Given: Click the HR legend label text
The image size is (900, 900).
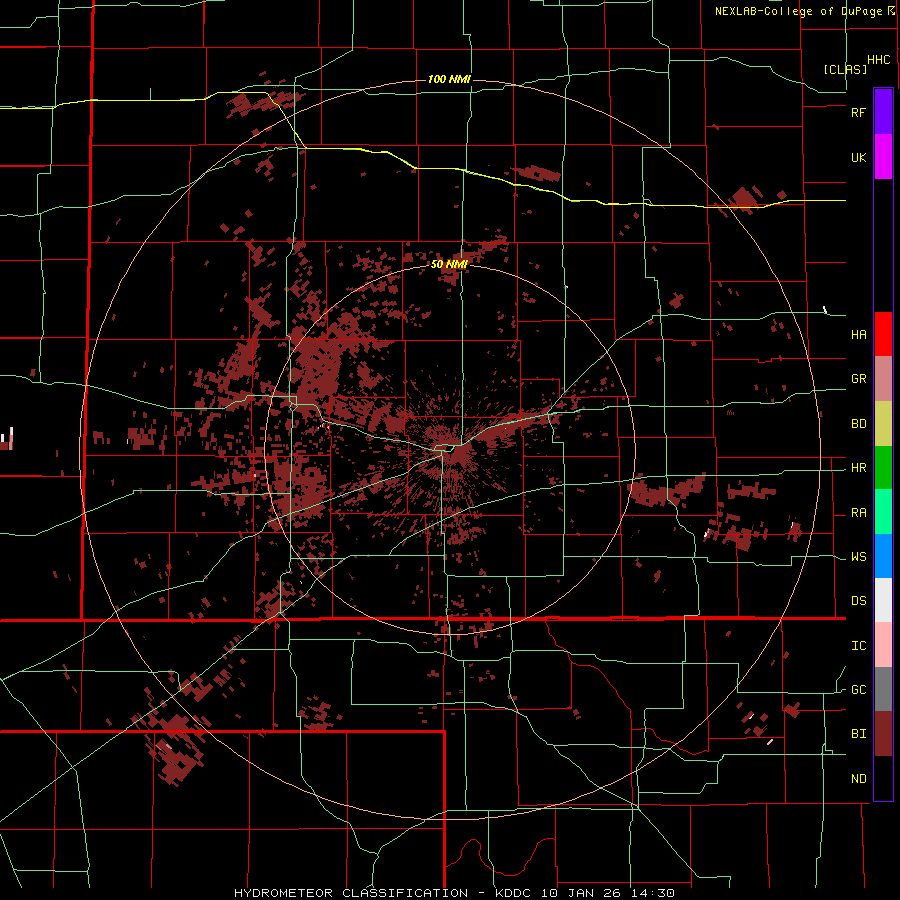Looking at the screenshot, I should click(x=858, y=468).
